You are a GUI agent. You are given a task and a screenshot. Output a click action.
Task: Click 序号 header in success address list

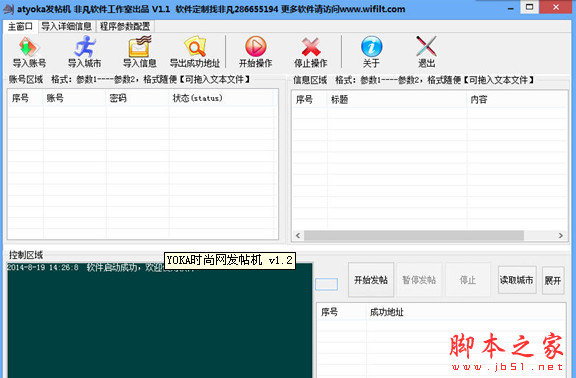[x=342, y=312]
